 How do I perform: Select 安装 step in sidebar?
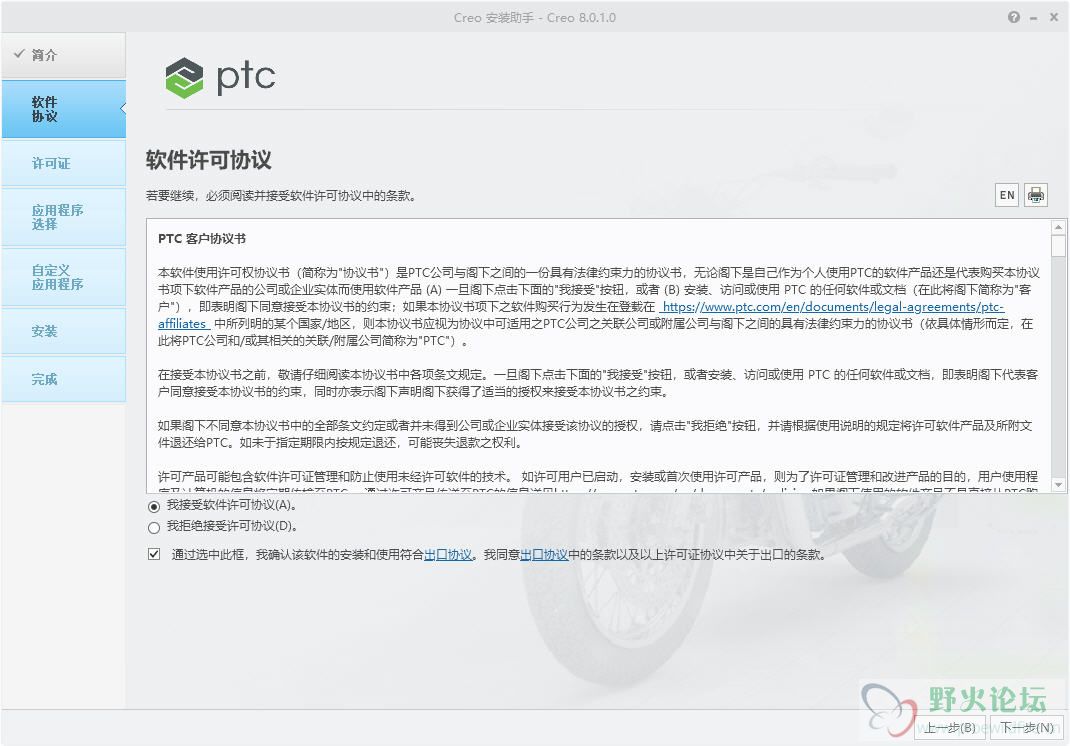click(x=63, y=331)
